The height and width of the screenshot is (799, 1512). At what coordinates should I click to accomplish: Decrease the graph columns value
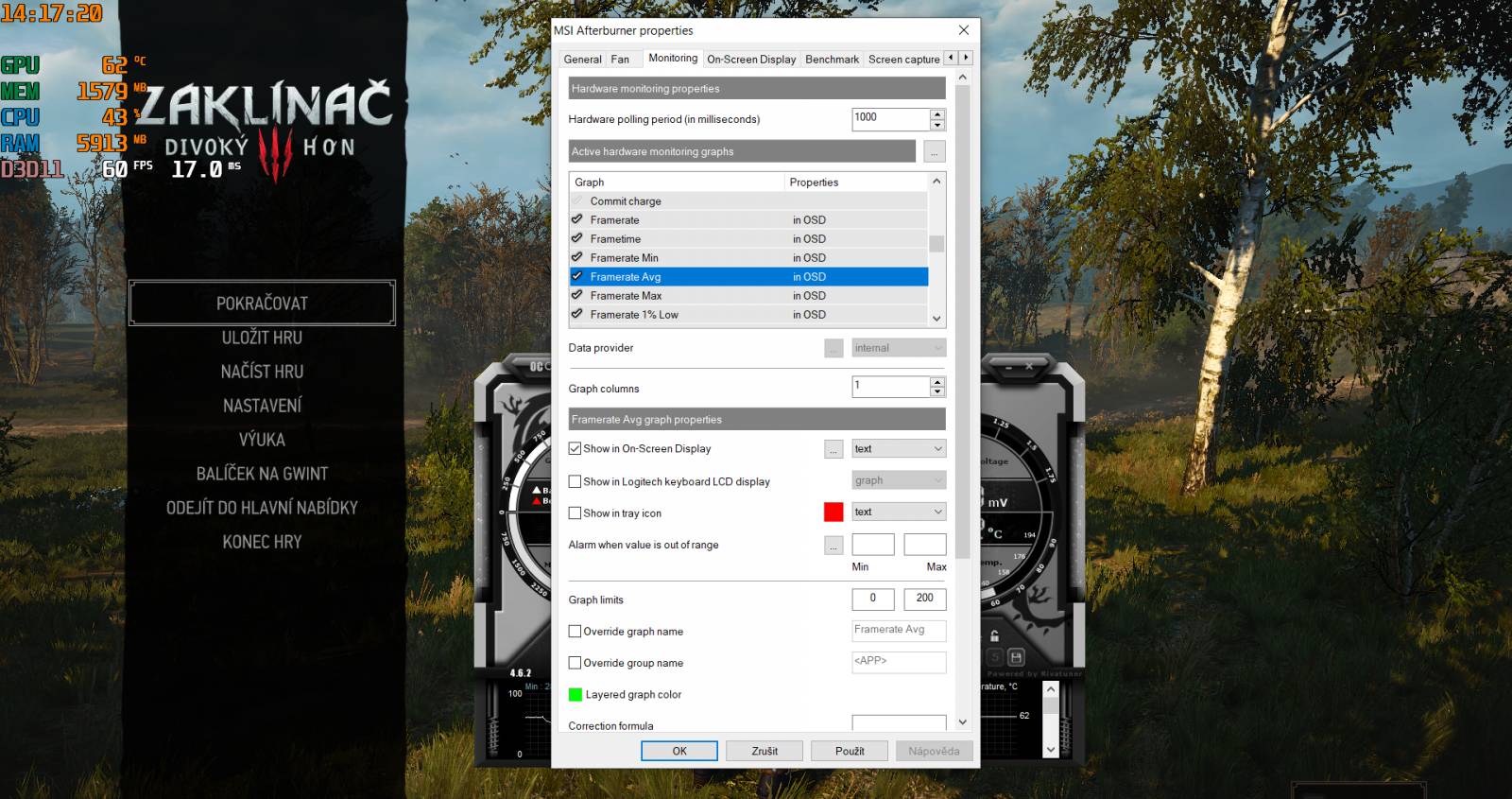[937, 391]
